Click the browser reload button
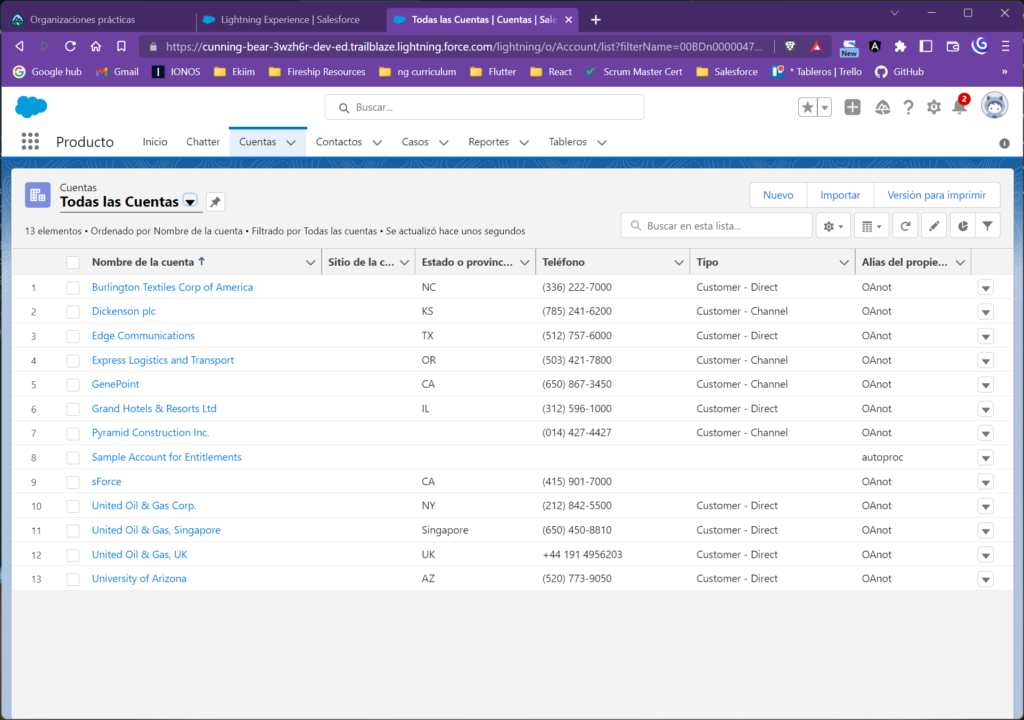Viewport: 1024px width, 720px height. [70, 46]
